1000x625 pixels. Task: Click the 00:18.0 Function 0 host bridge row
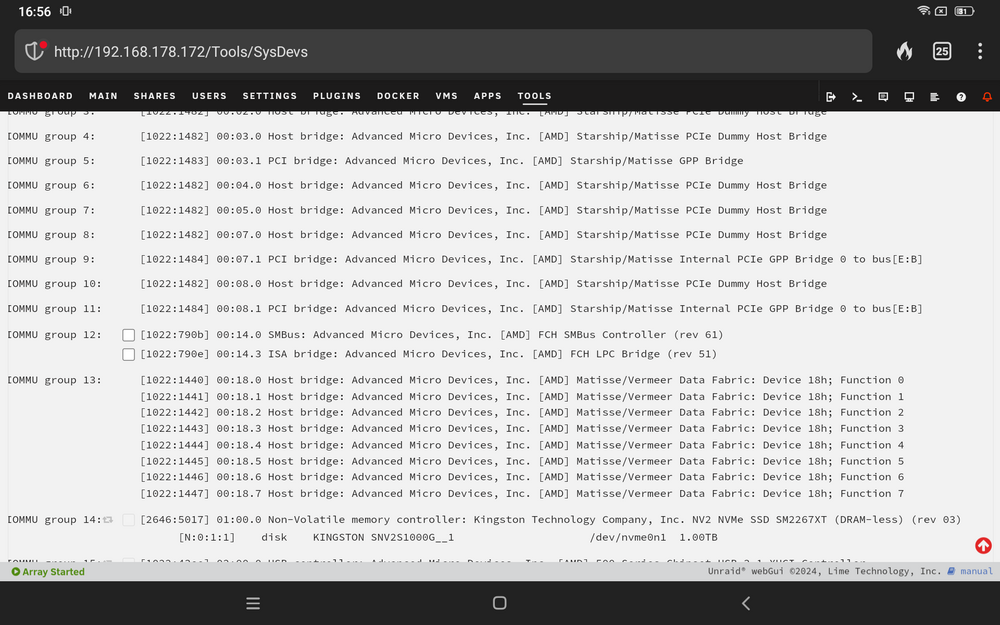(x=522, y=379)
